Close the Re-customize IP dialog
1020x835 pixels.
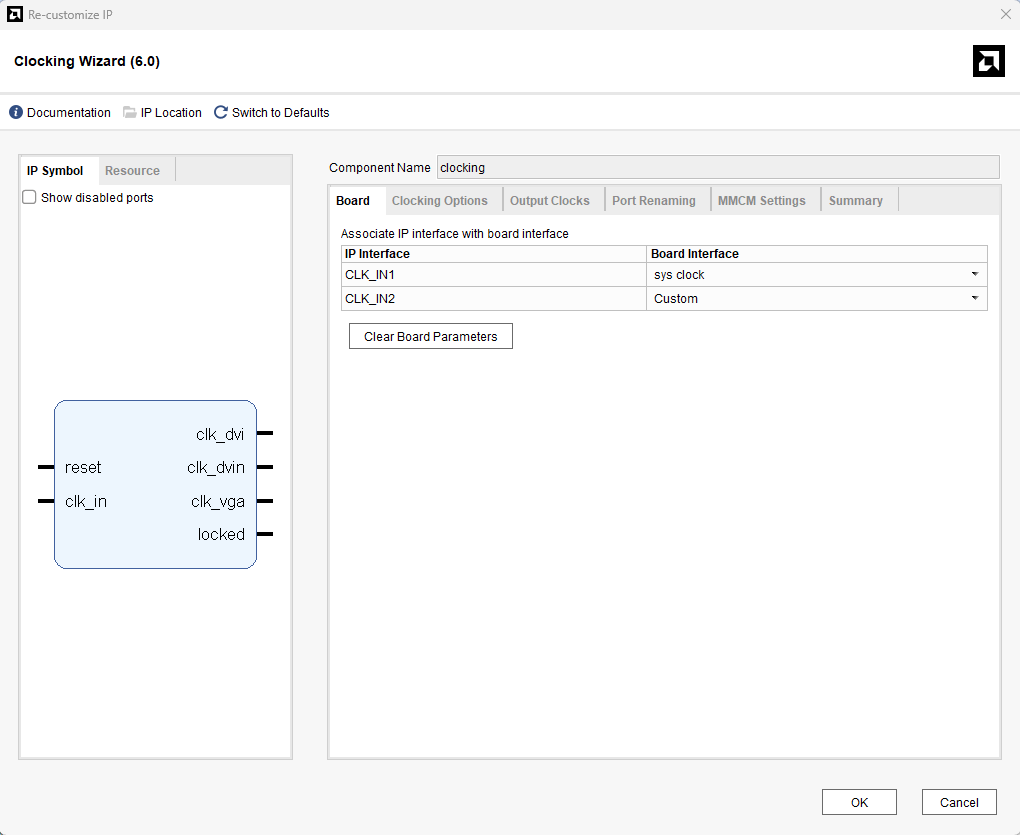[1005, 14]
